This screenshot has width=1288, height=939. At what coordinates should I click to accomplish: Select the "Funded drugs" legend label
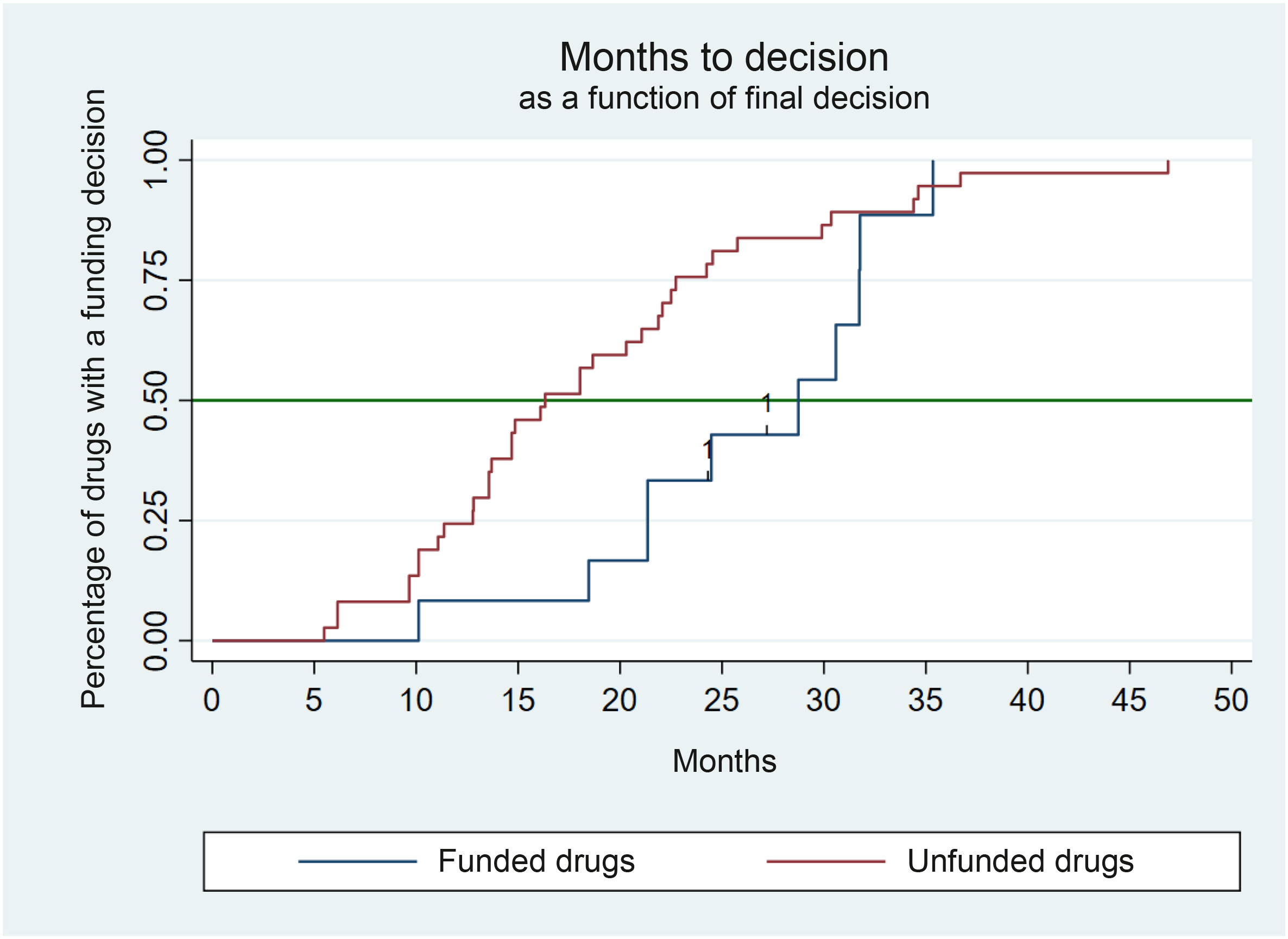[536, 861]
